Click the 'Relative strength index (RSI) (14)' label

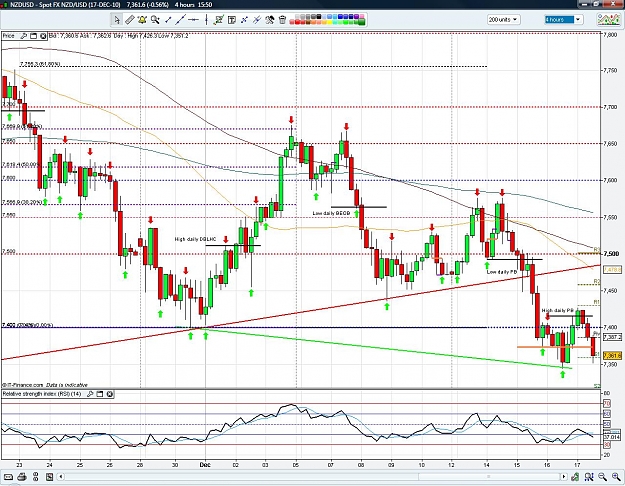42,394
